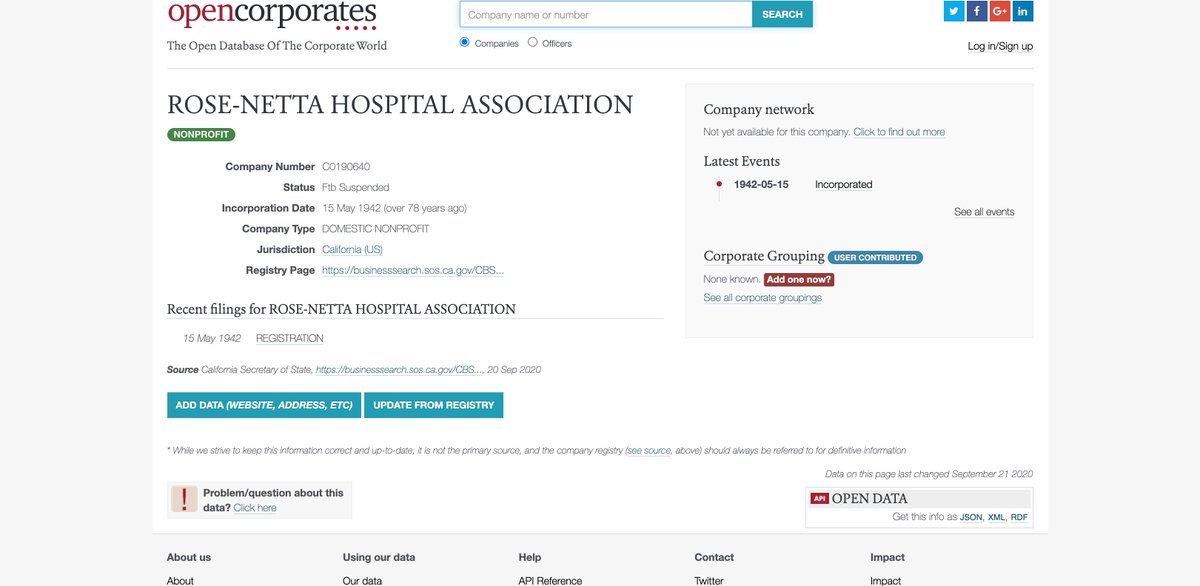Select the Officers radio button

pyautogui.click(x=531, y=42)
